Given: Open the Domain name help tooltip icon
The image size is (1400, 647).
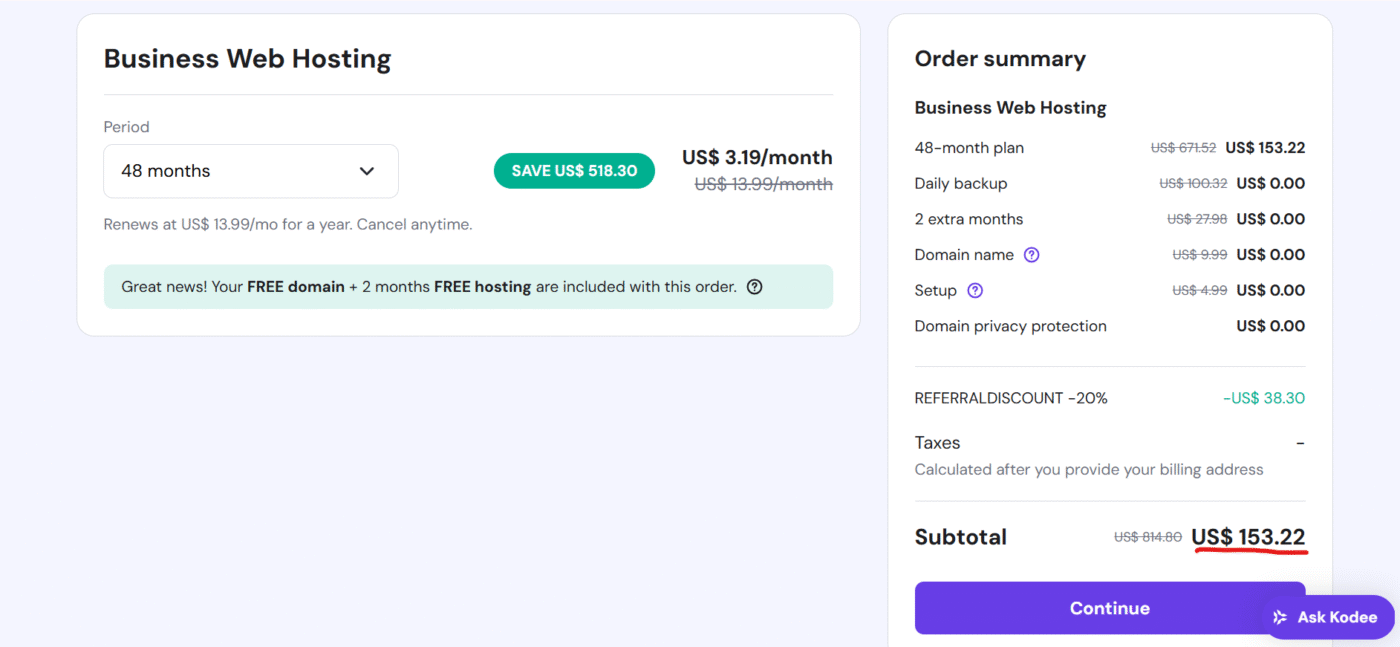Looking at the screenshot, I should 1031,255.
